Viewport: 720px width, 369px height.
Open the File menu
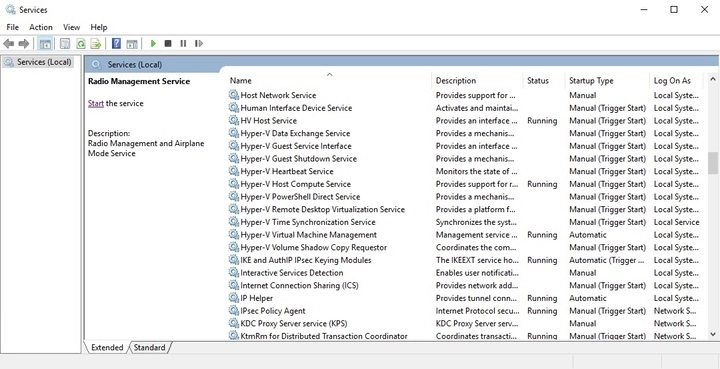pos(12,27)
